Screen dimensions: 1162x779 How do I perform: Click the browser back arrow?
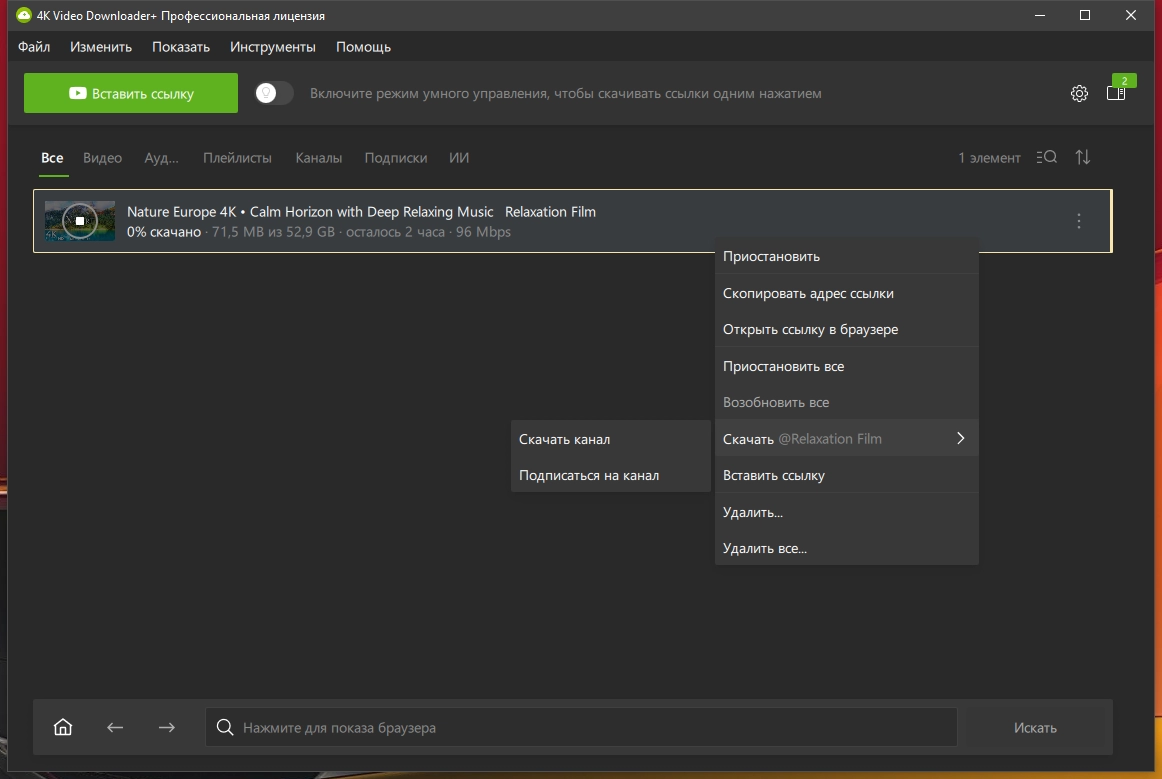(x=115, y=728)
